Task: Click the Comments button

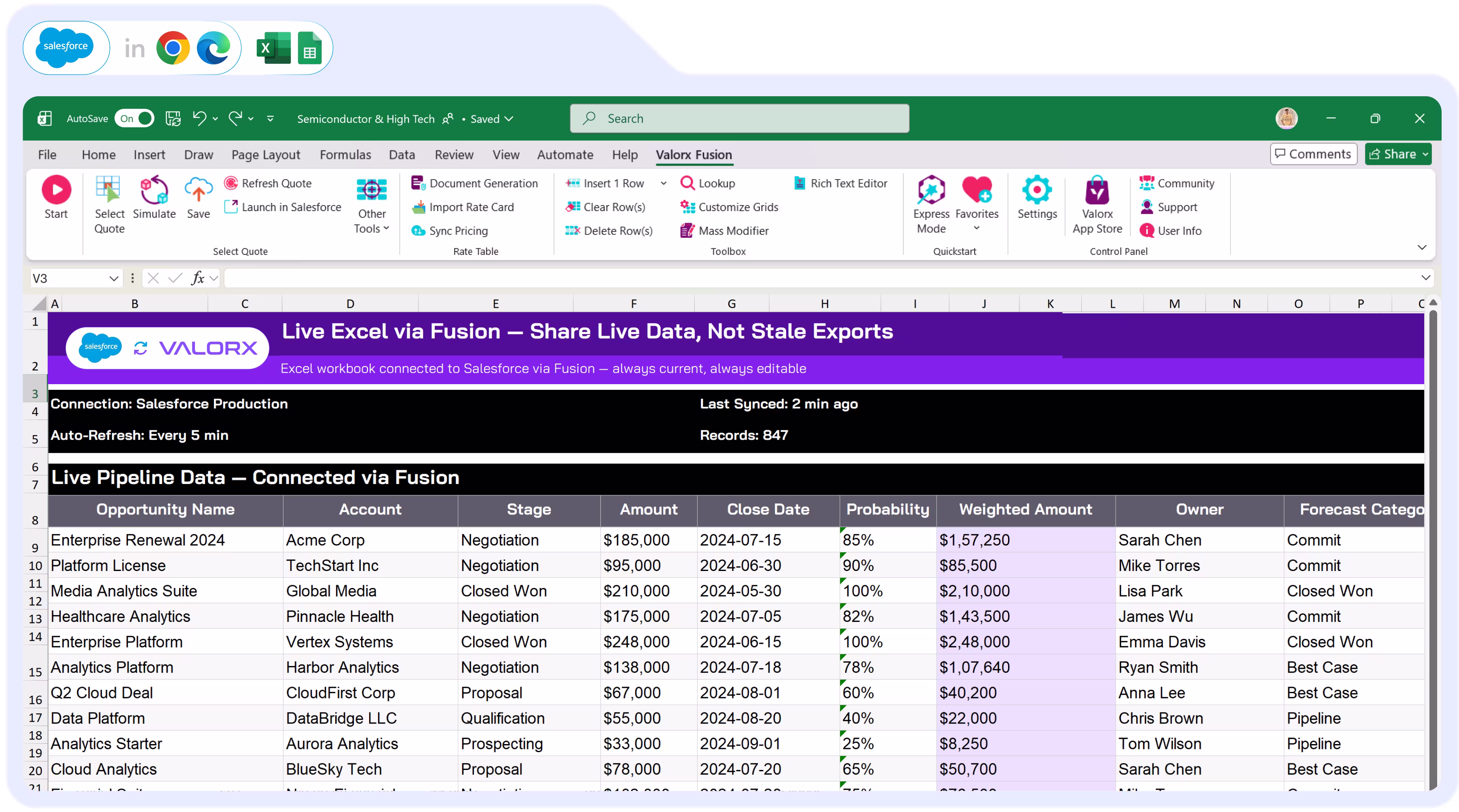Action: click(1313, 154)
